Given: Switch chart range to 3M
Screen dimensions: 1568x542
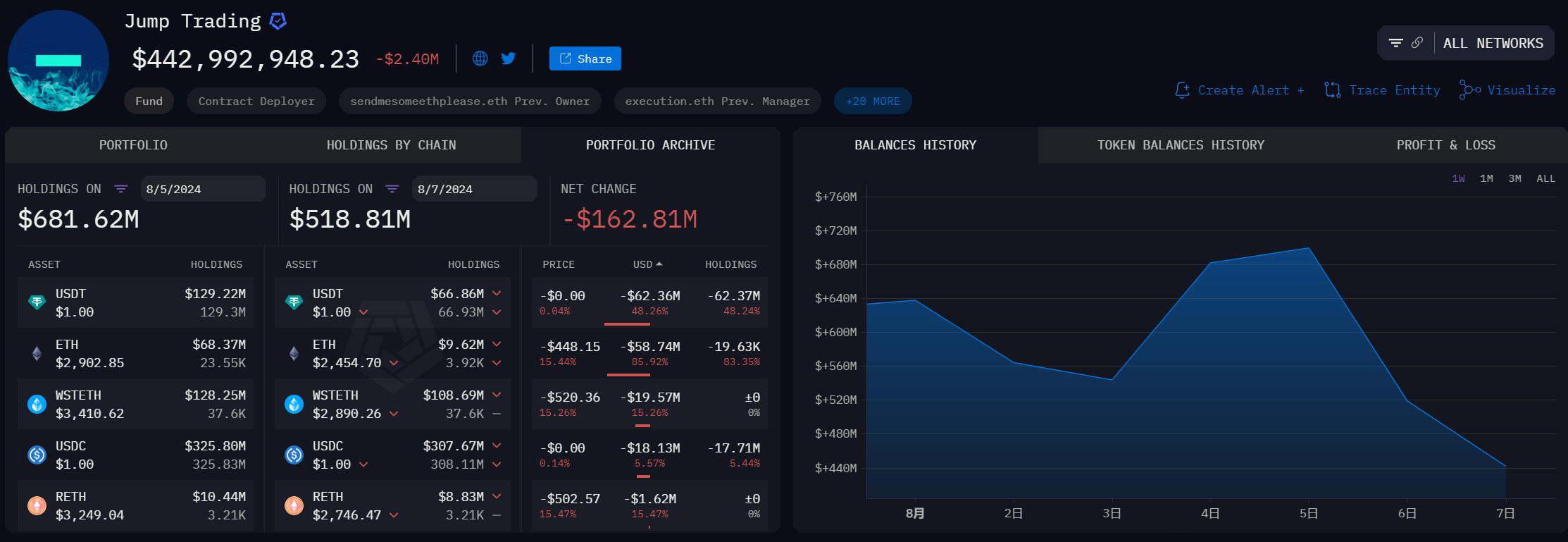Looking at the screenshot, I should pyautogui.click(x=1514, y=178).
